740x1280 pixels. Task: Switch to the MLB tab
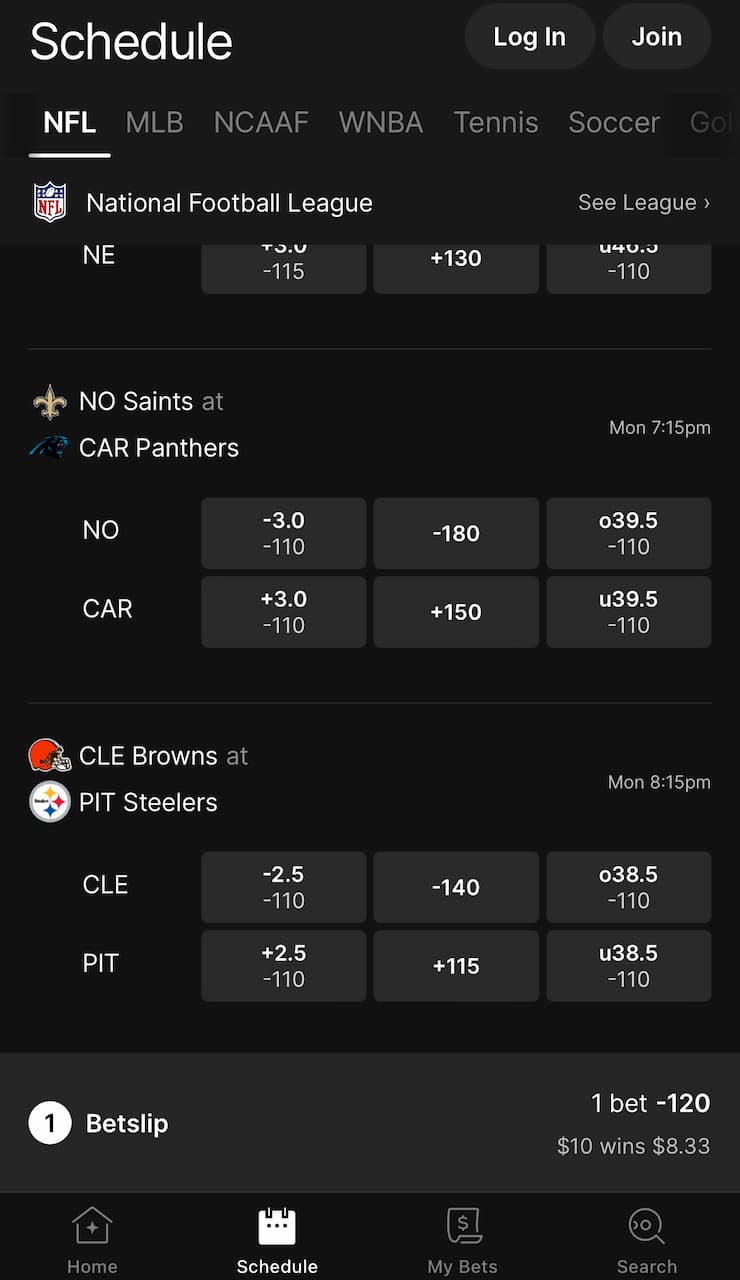point(155,123)
